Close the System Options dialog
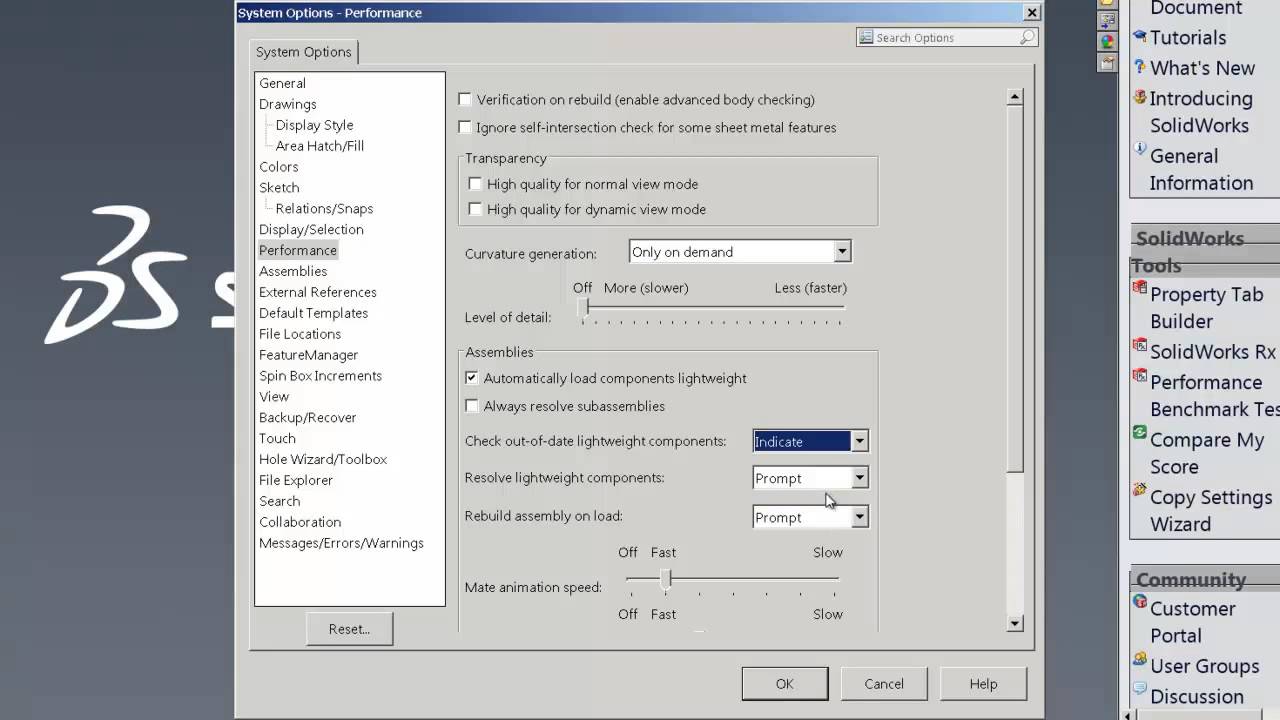The width and height of the screenshot is (1280, 720). (1032, 12)
